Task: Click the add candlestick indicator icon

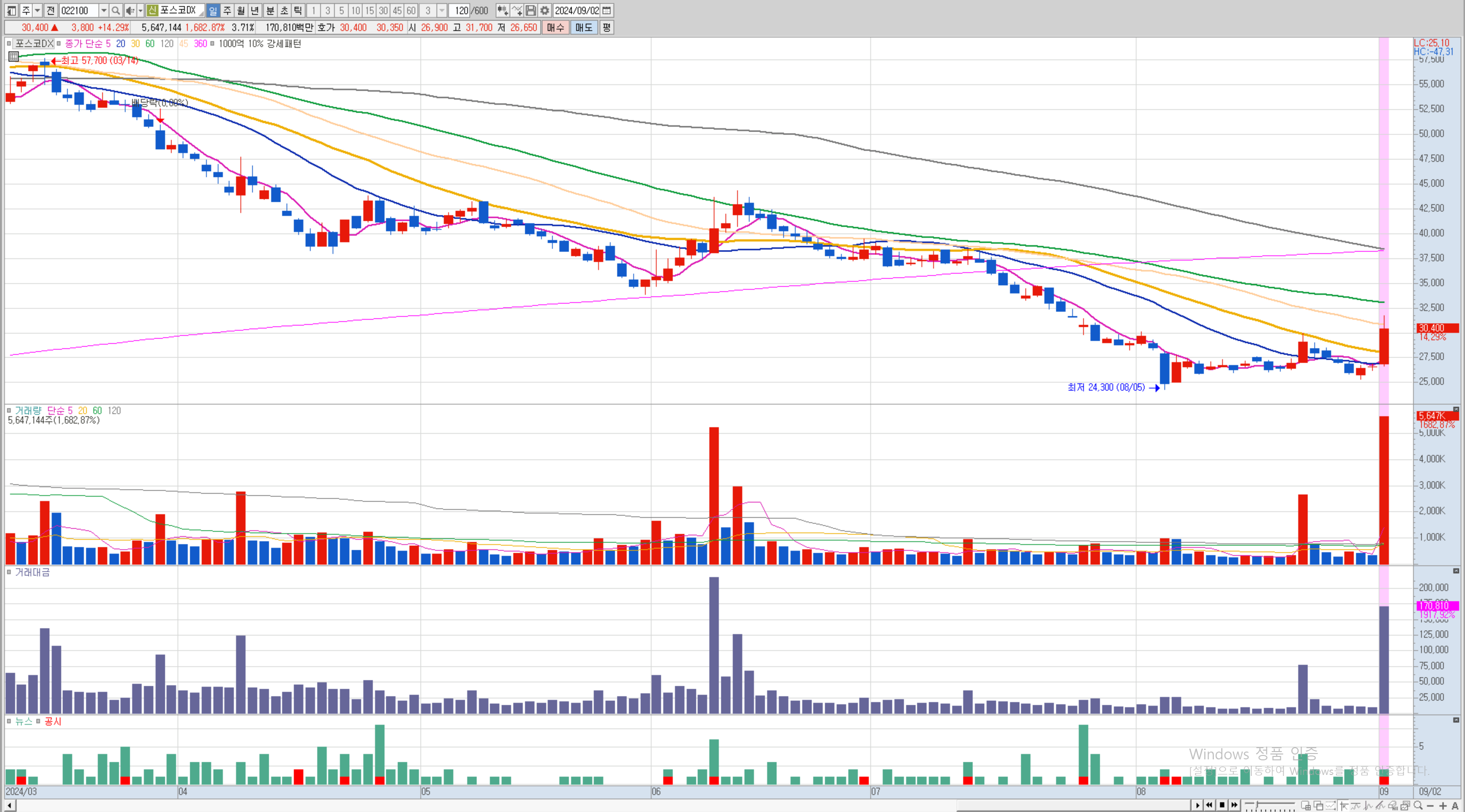Action: 502,10
